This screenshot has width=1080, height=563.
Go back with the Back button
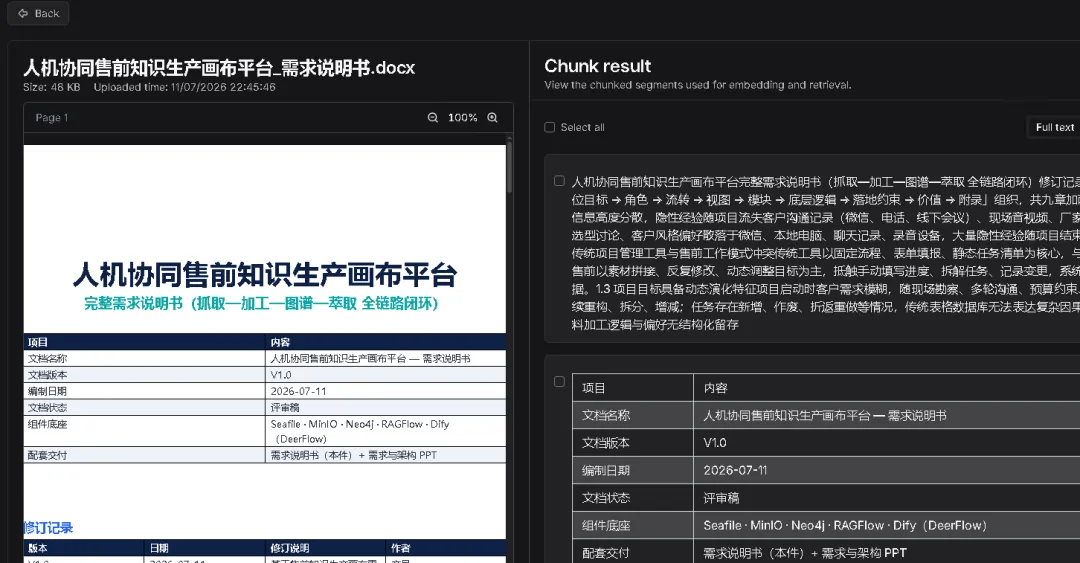tap(38, 13)
